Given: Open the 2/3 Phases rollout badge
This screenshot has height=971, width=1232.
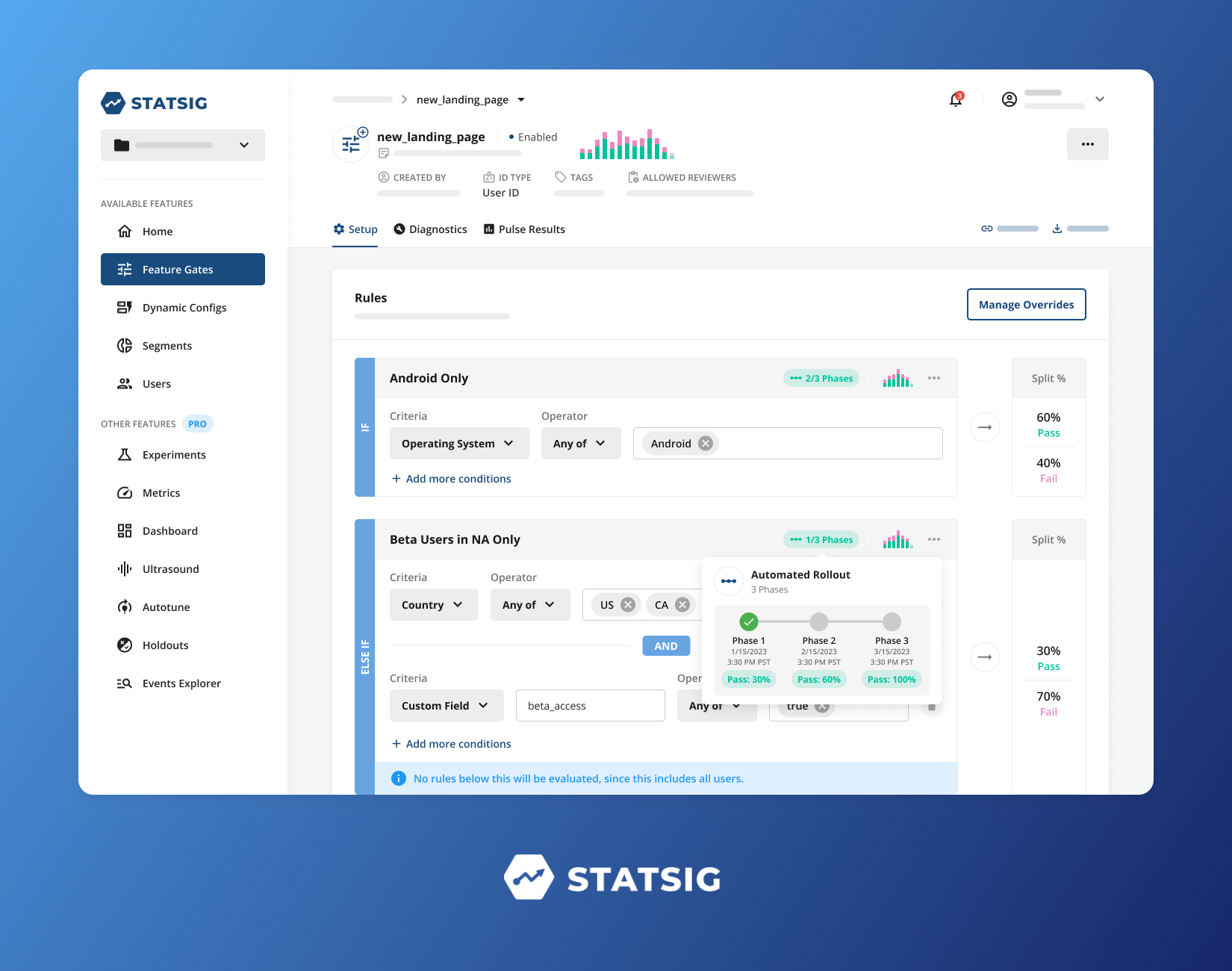Looking at the screenshot, I should [821, 379].
